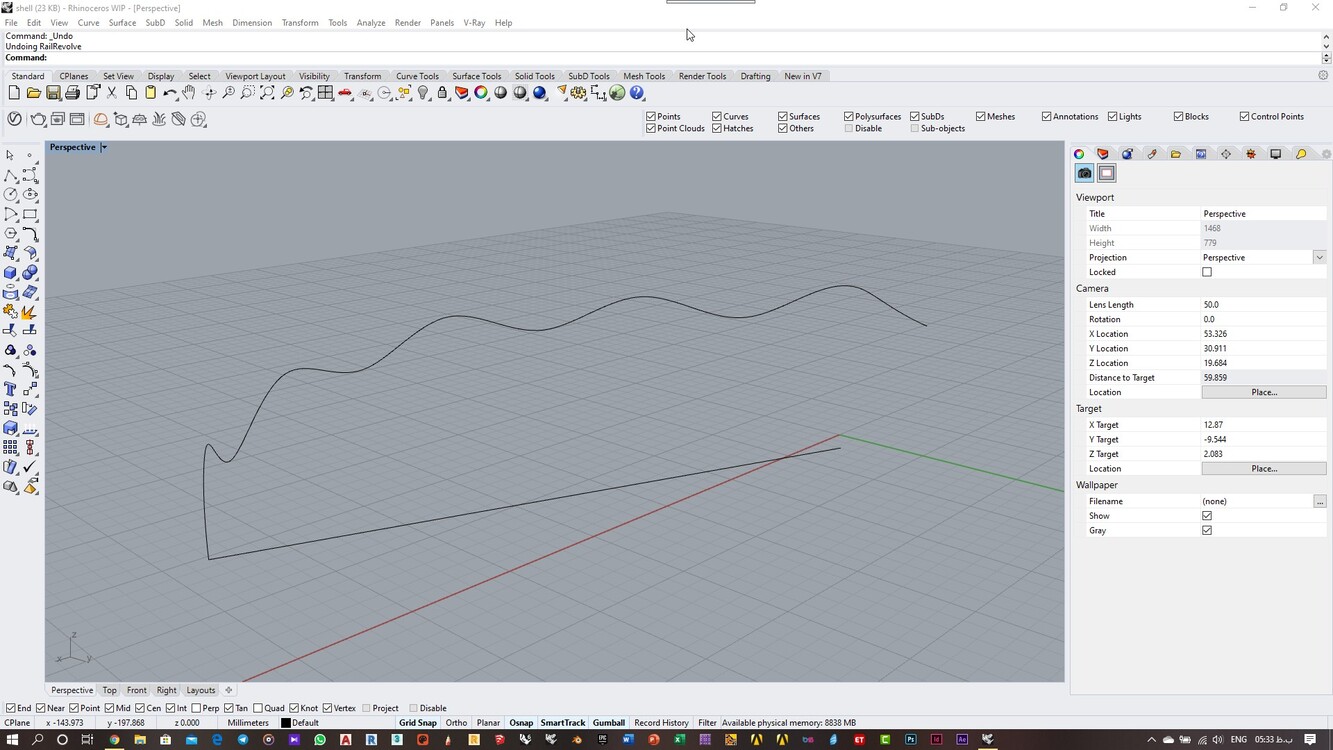The image size is (1333, 750).
Task: Click the padlock Lock objects icon
Action: click(442, 93)
